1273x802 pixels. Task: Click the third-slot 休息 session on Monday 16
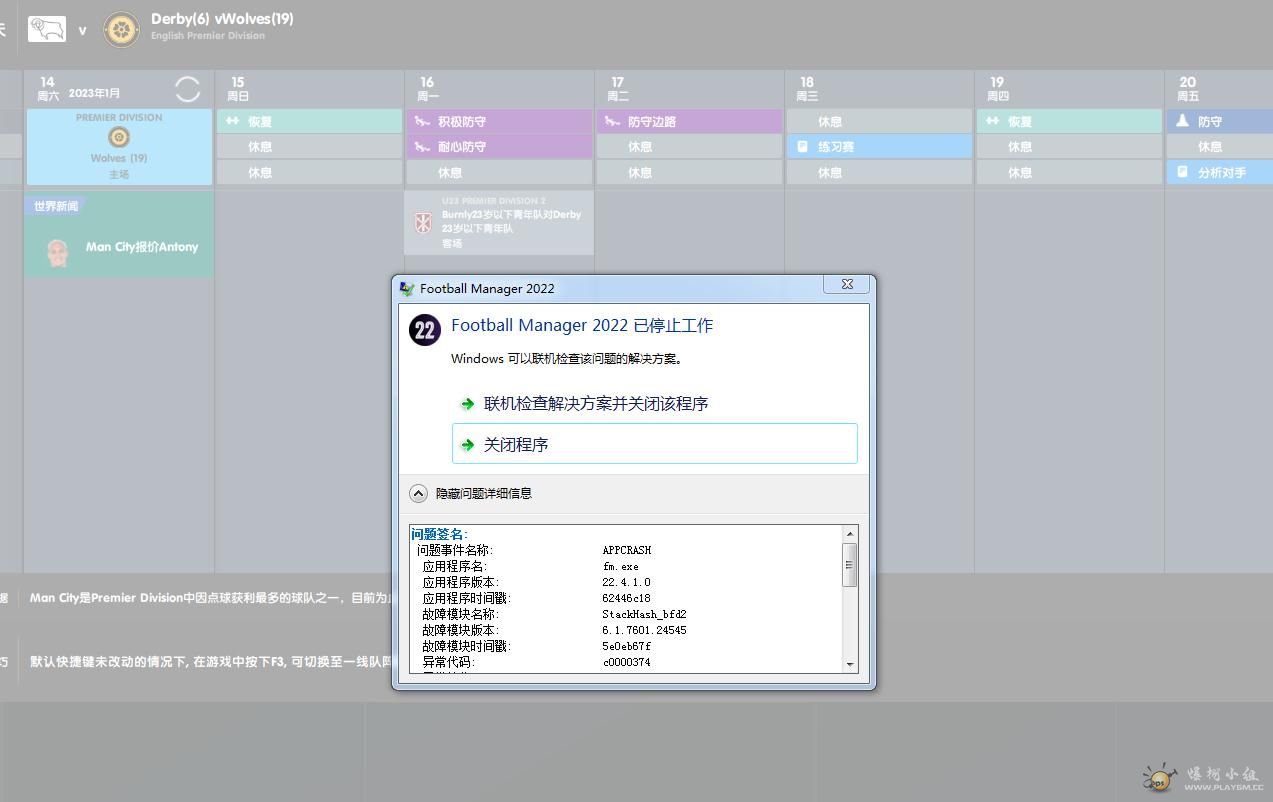tap(500, 172)
